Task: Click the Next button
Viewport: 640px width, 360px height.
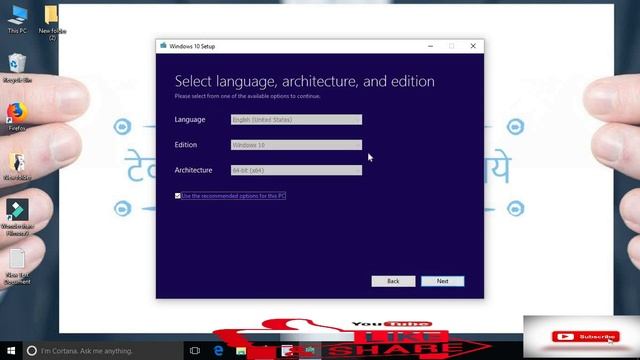Action: pyautogui.click(x=442, y=281)
